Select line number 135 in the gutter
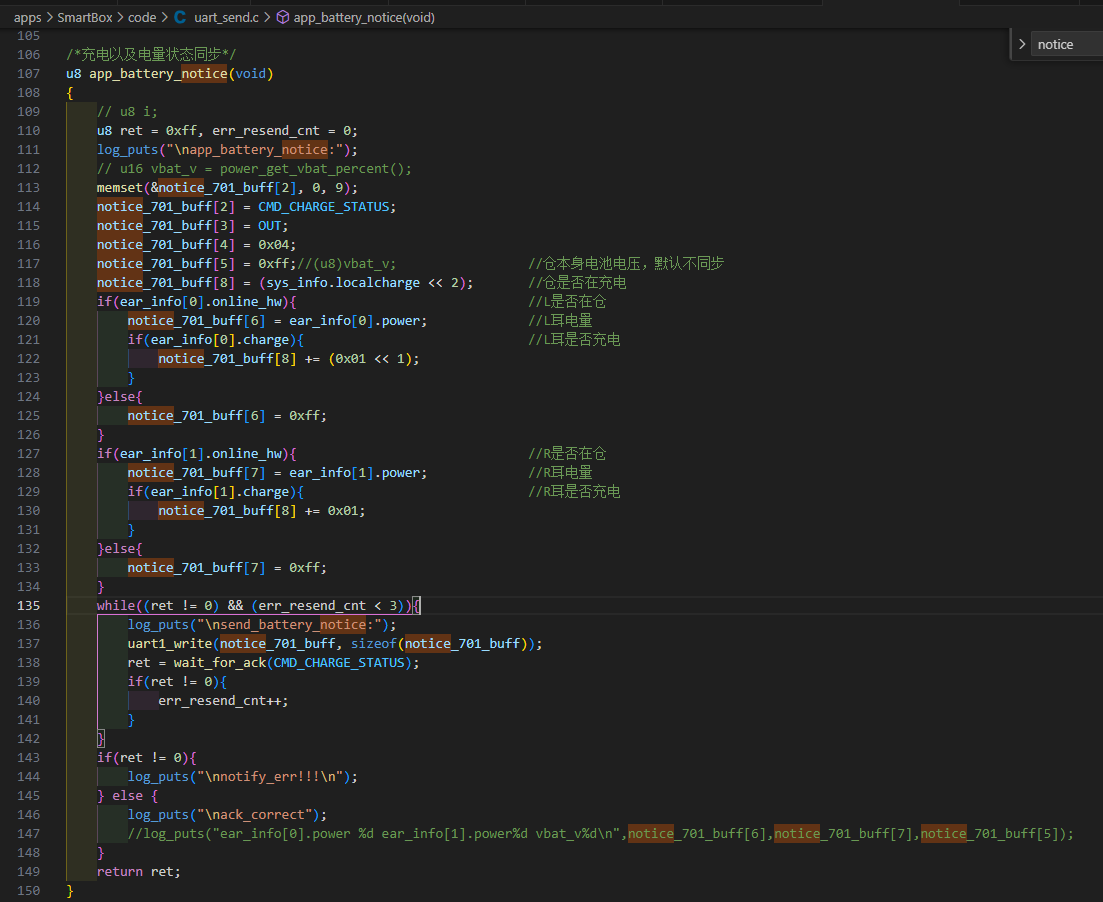Screen dimensions: 1103x902 (x=29, y=605)
